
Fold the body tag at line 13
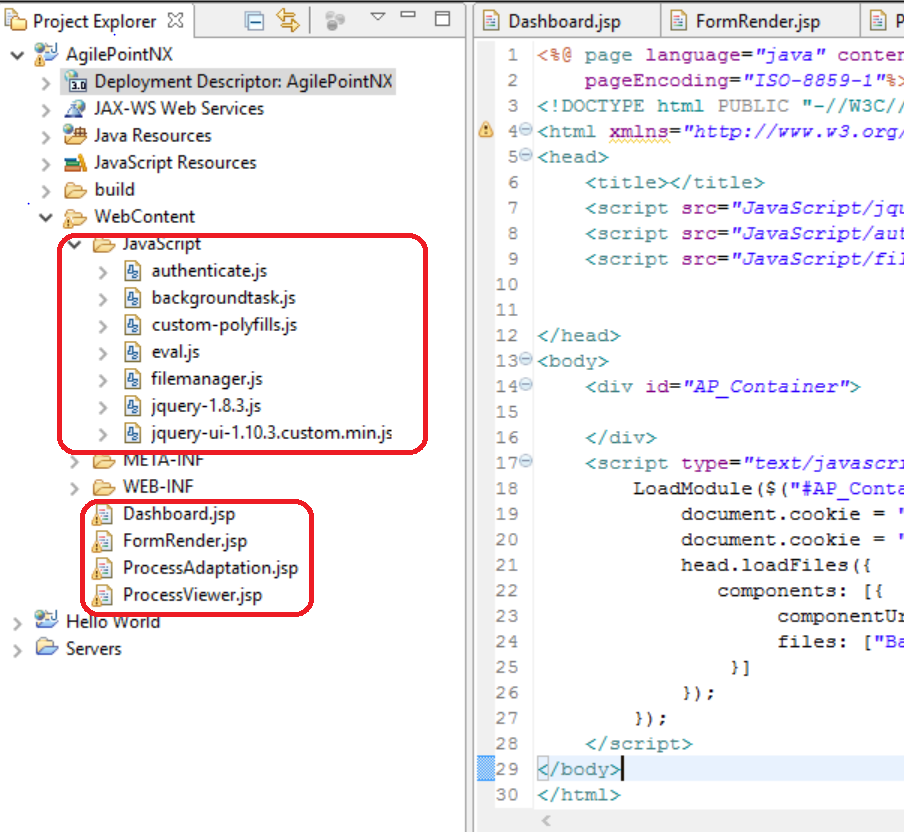526,361
